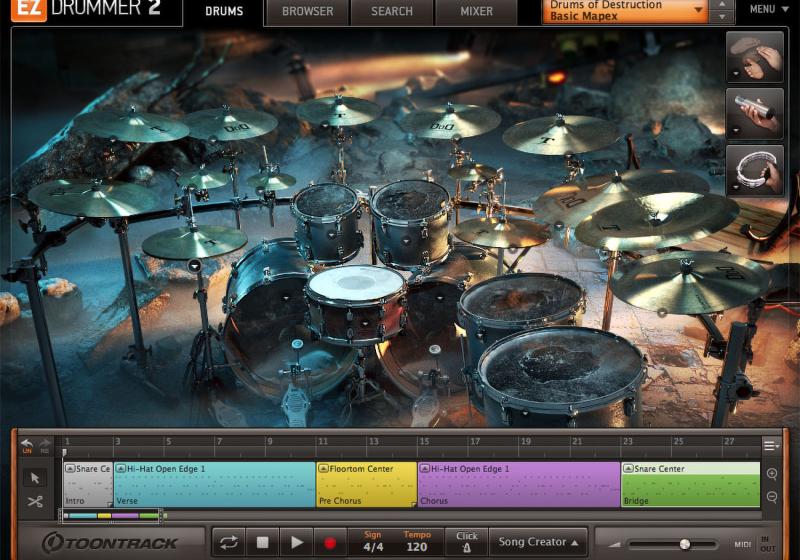Image resolution: width=800 pixels, height=560 pixels.
Task: Select the yellow Pre Chorus song block
Action: coord(366,485)
